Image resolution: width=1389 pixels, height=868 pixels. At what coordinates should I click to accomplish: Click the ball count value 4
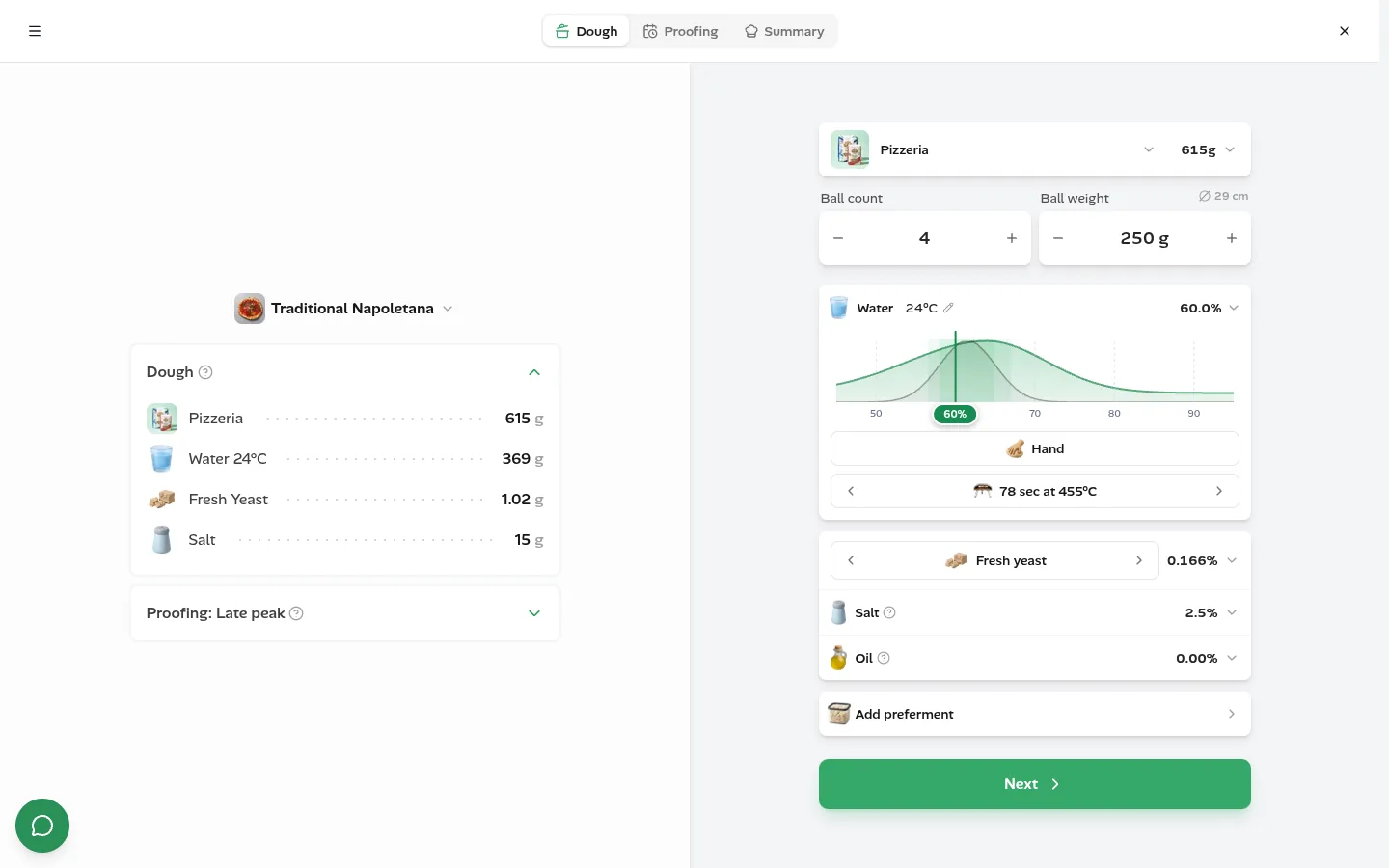pos(924,238)
